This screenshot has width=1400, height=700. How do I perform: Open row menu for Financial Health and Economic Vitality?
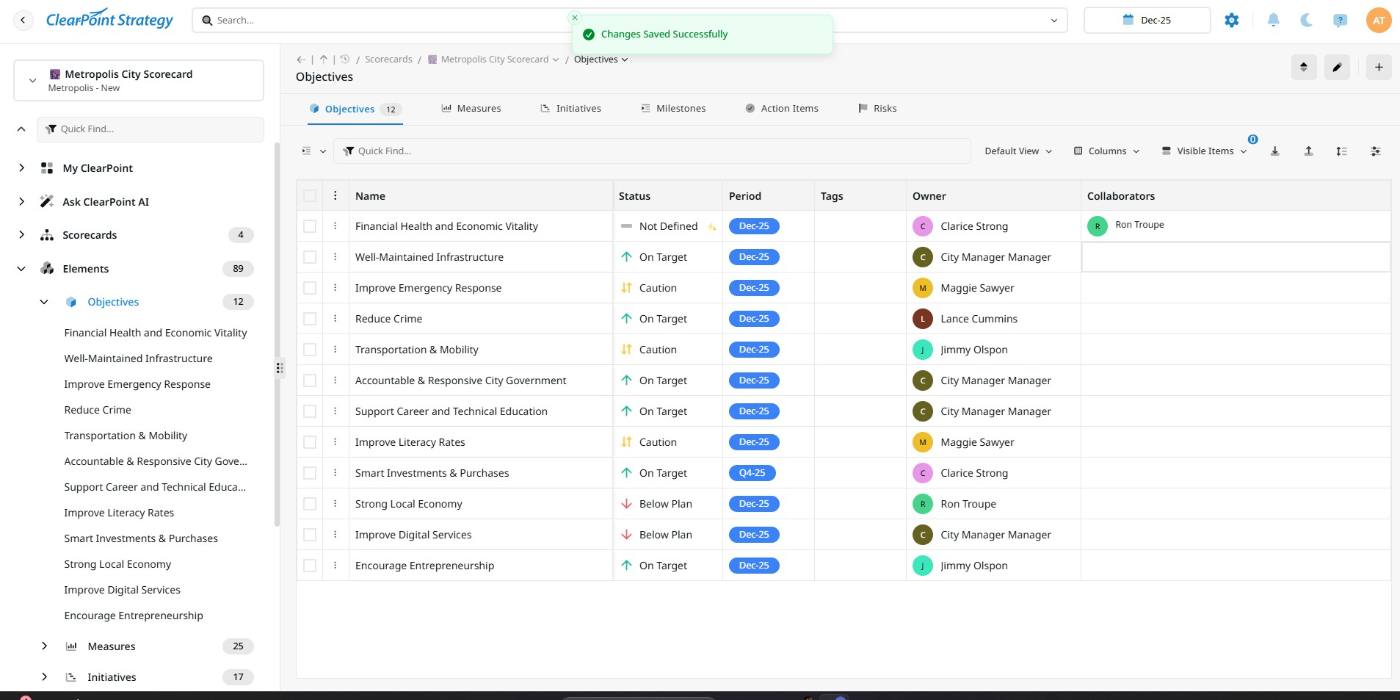tap(335, 226)
